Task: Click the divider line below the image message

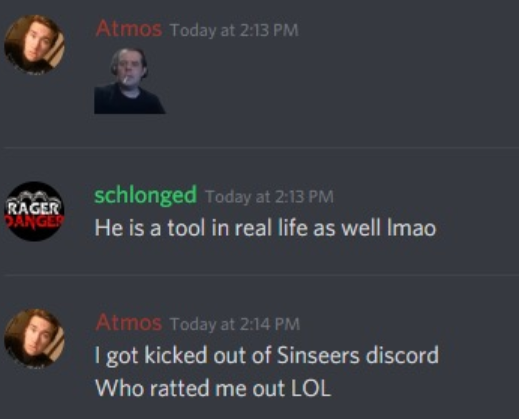Action: click(262, 147)
